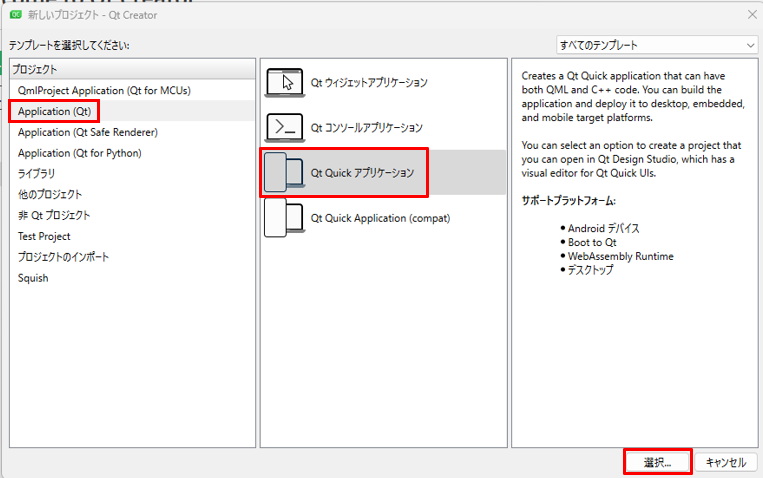The width and height of the screenshot is (763, 478).
Task: Select 他のプロジェクト in the list
Action: 50,195
